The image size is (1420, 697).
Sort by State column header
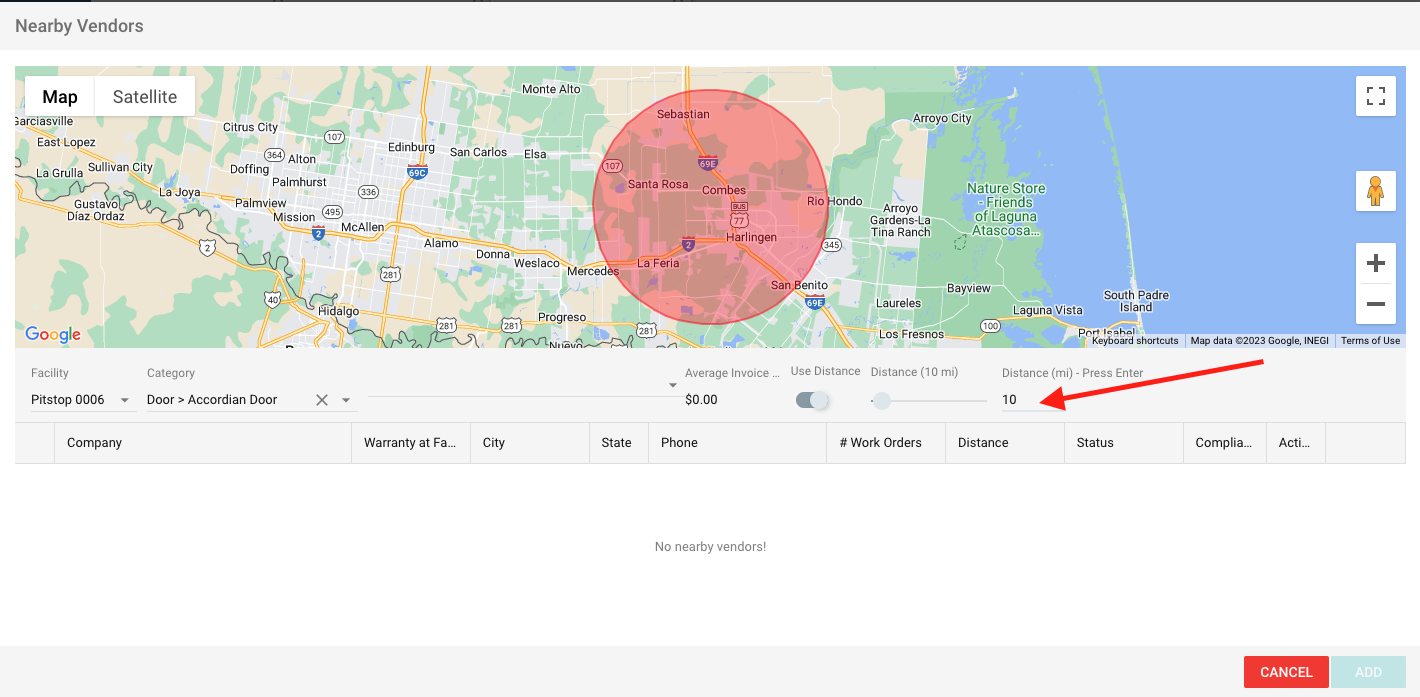pyautogui.click(x=617, y=443)
